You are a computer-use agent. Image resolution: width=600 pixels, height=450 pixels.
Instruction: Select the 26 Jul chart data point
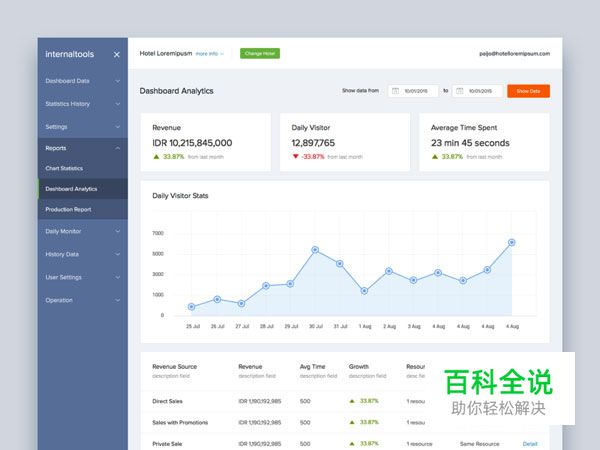click(217, 299)
